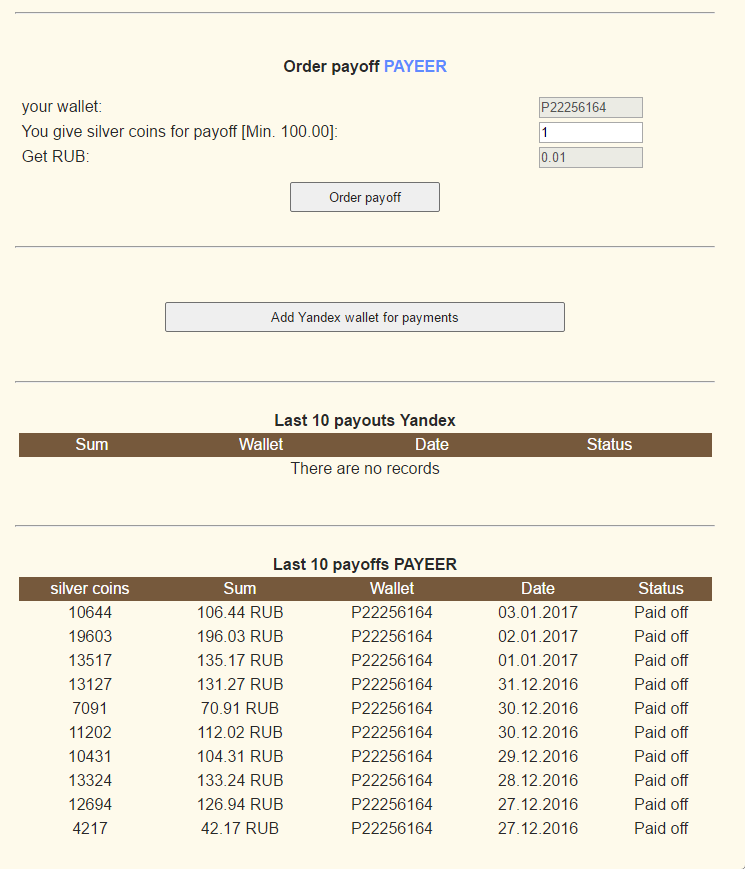Click the wallet cell in the 10644 row
The height and width of the screenshot is (869, 745).
(x=392, y=612)
